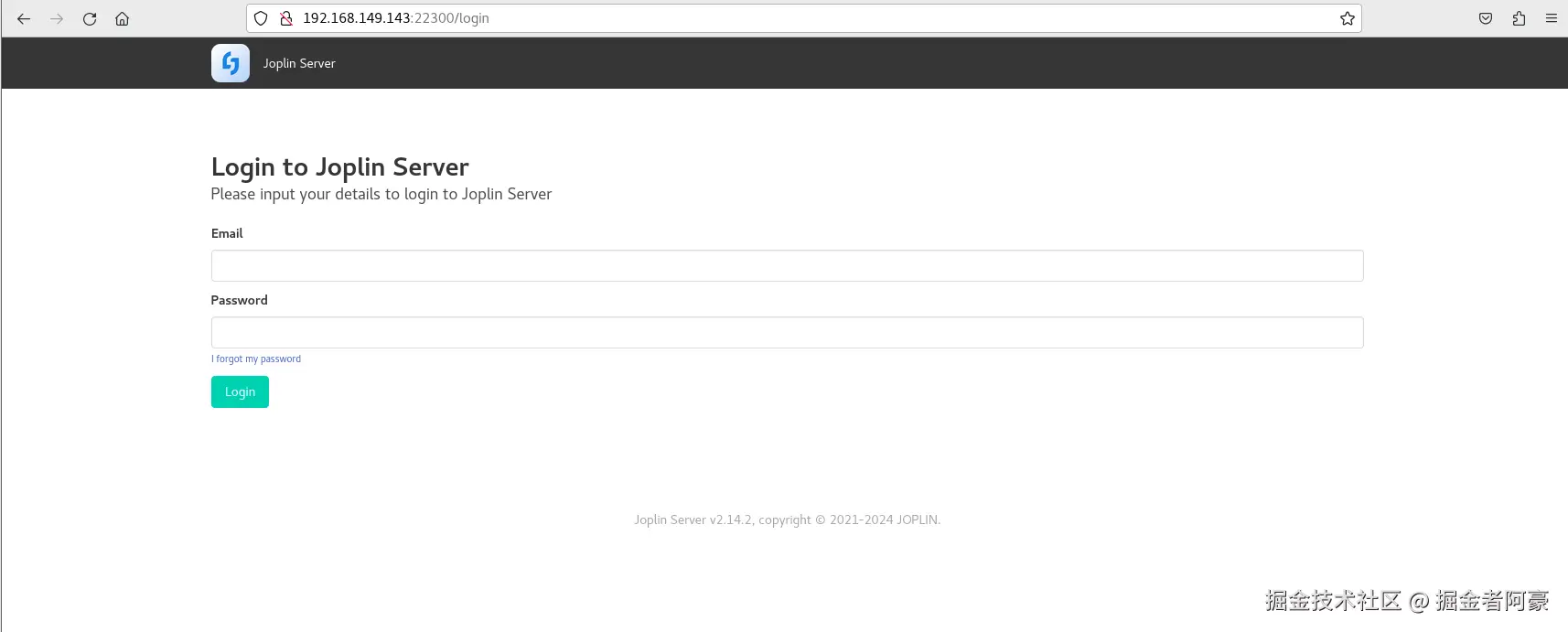This screenshot has height=632, width=1568.
Task: Open the extensions puzzle icon
Action: [x=1519, y=18]
